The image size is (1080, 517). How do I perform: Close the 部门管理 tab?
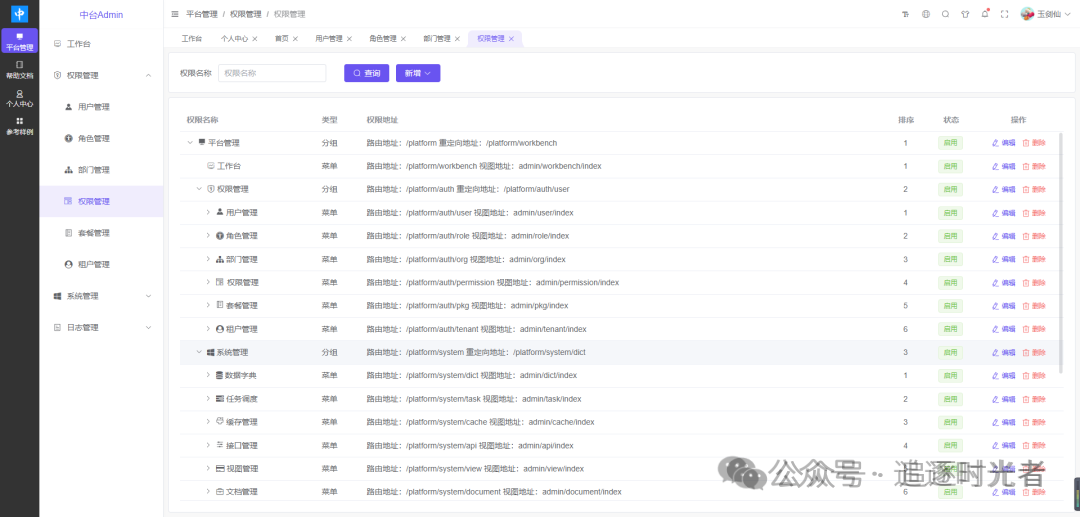[457, 39]
